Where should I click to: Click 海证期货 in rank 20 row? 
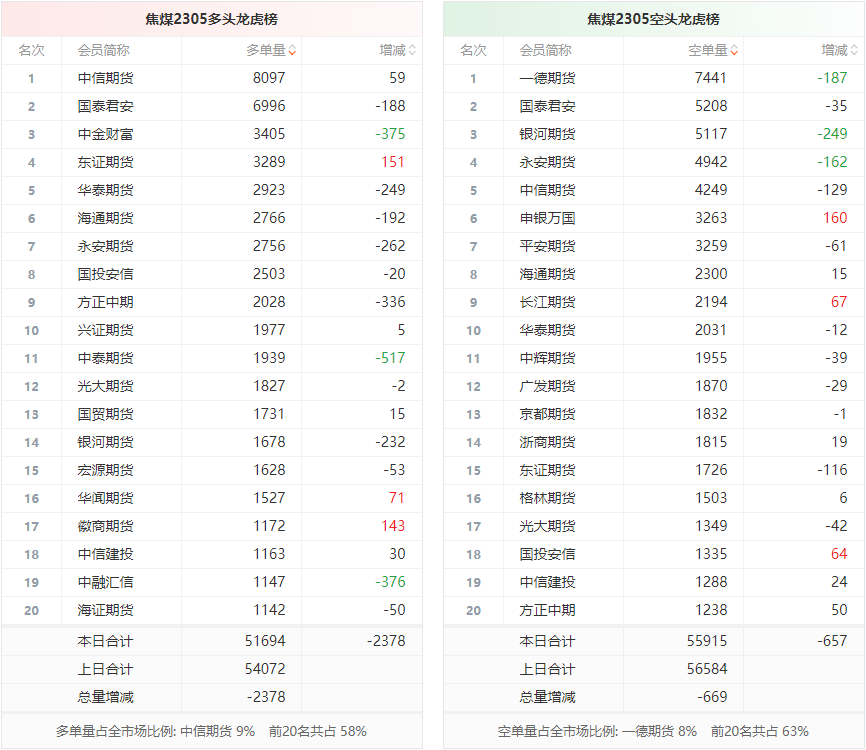(x=105, y=610)
